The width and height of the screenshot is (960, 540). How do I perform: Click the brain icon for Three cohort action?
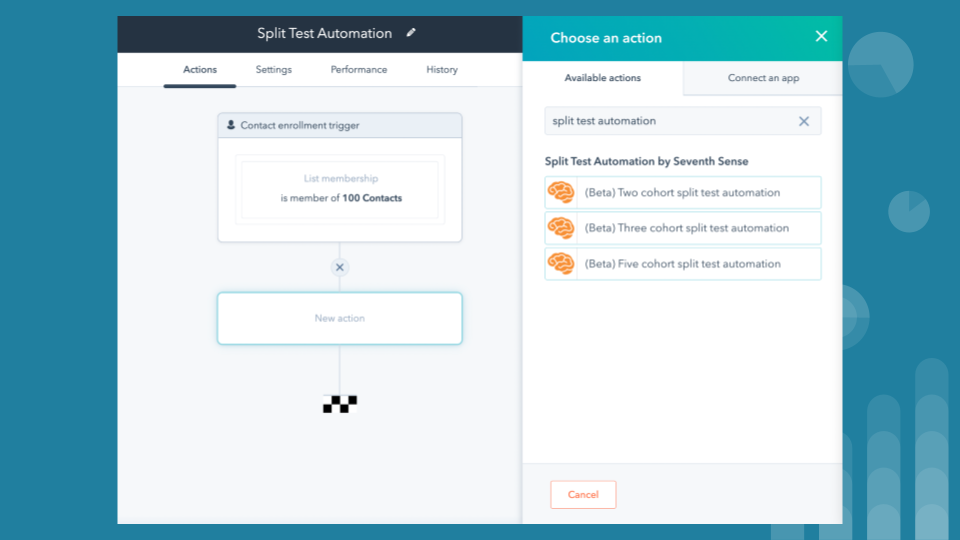pyautogui.click(x=561, y=228)
